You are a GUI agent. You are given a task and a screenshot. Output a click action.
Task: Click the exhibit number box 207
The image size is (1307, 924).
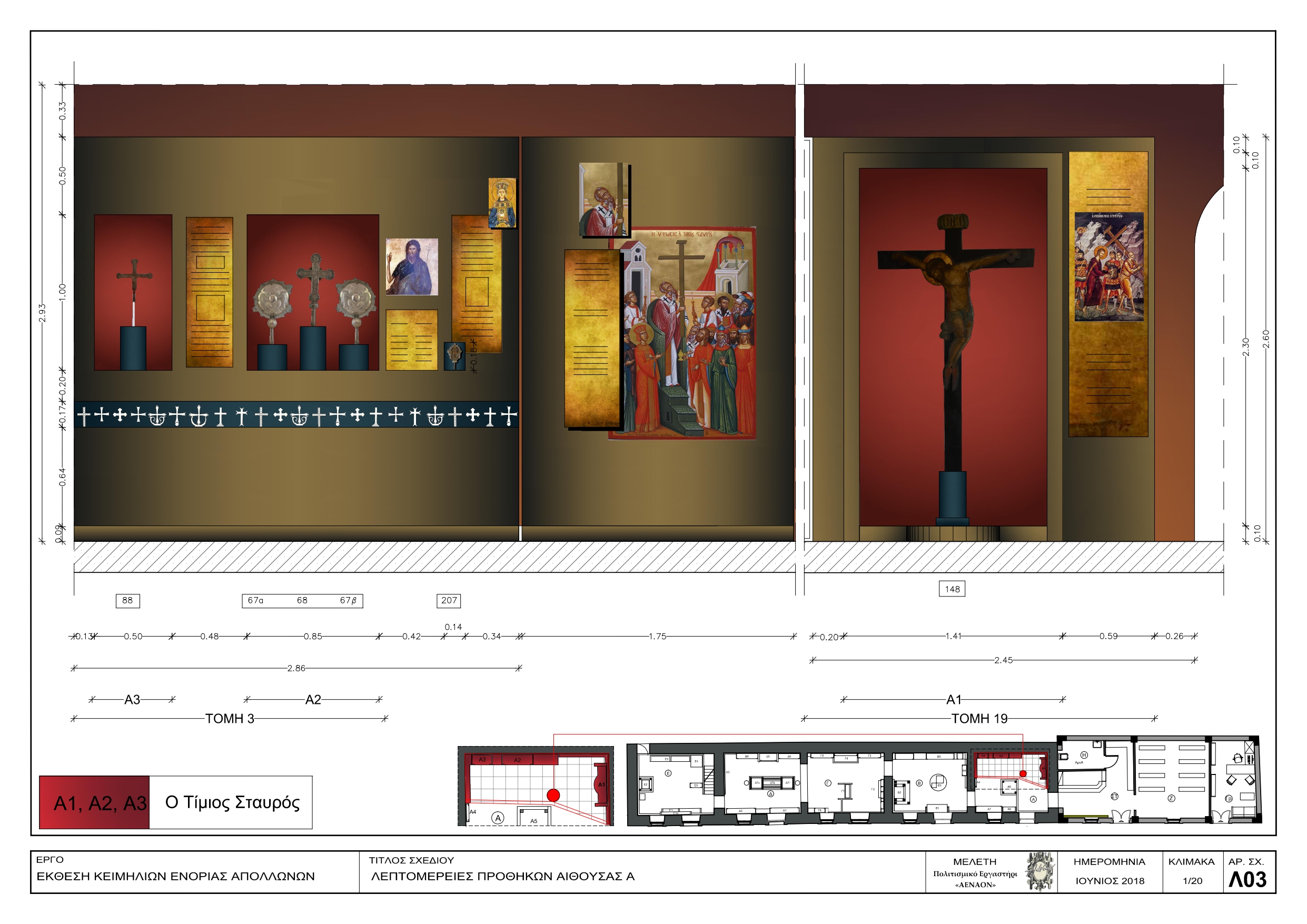[x=449, y=601]
